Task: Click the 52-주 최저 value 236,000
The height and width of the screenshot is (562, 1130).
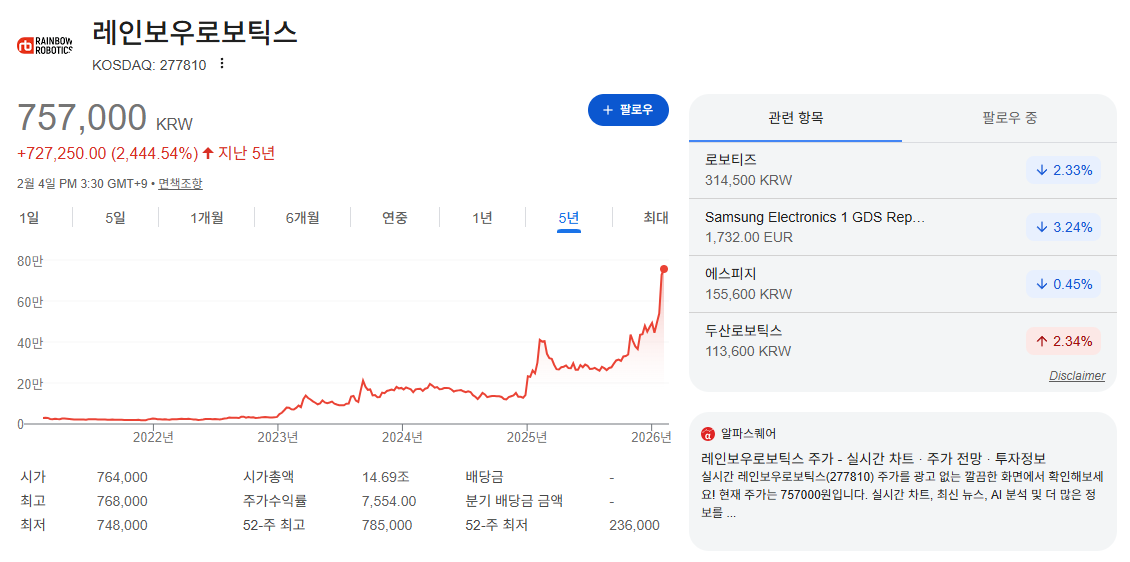Action: 634,525
